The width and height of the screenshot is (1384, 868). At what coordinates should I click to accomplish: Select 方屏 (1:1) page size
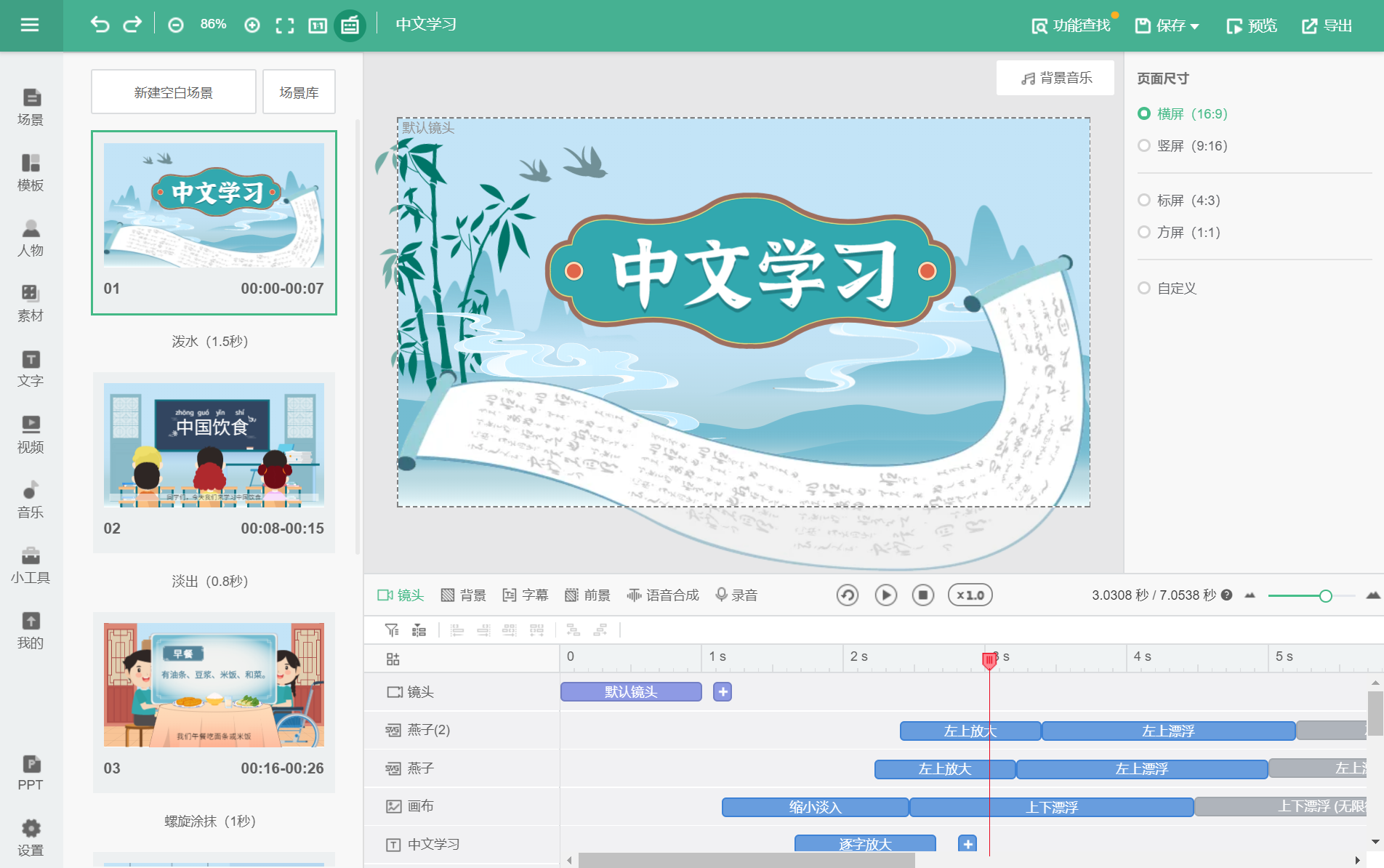click(1179, 233)
